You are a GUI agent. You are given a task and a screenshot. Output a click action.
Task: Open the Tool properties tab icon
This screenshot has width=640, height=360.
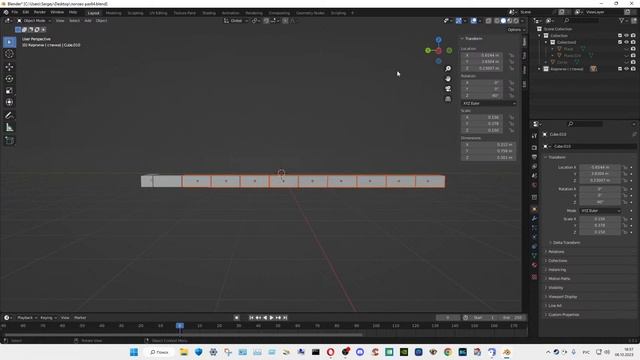[534, 136]
